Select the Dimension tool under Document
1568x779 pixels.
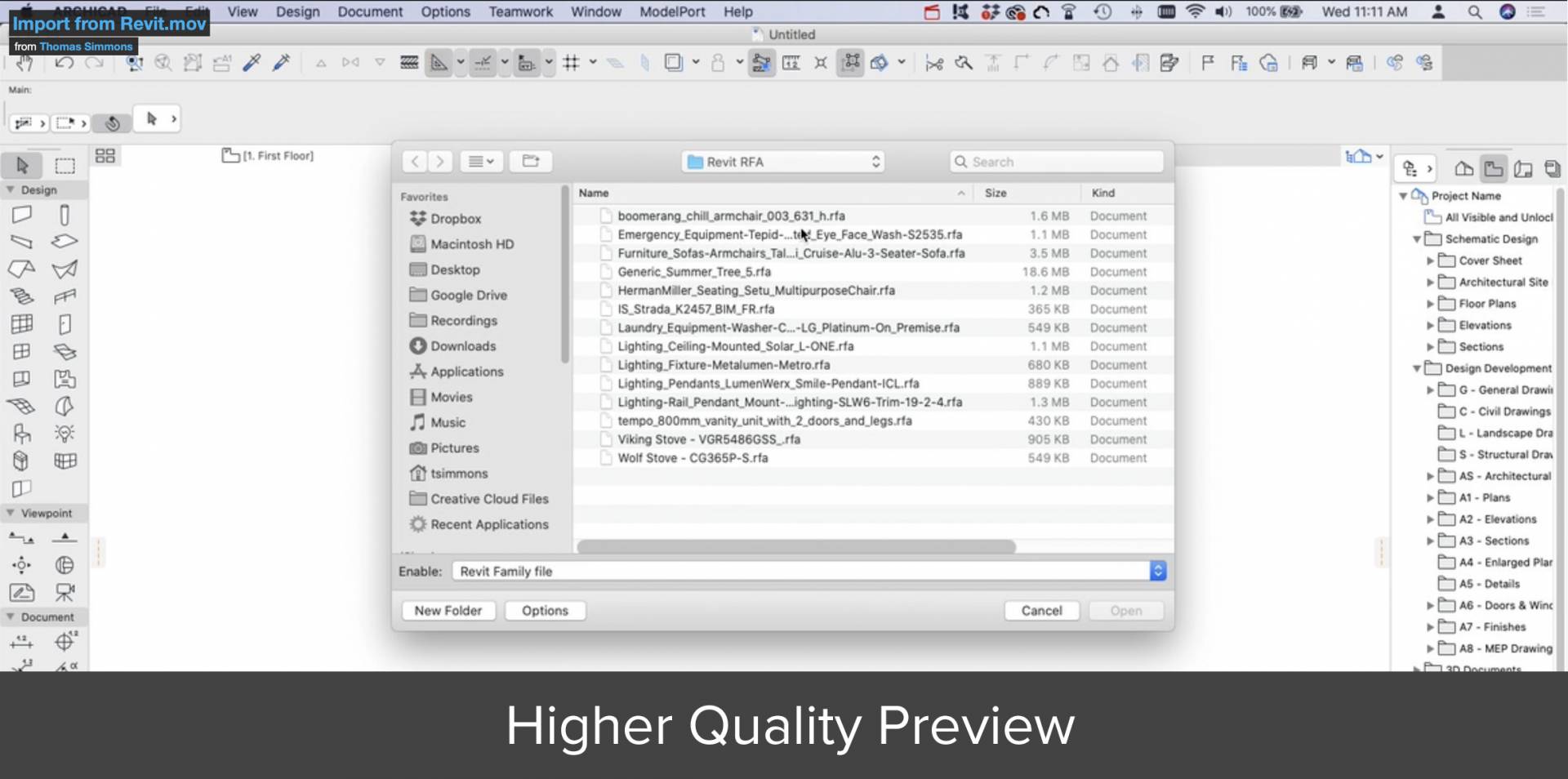pos(22,643)
